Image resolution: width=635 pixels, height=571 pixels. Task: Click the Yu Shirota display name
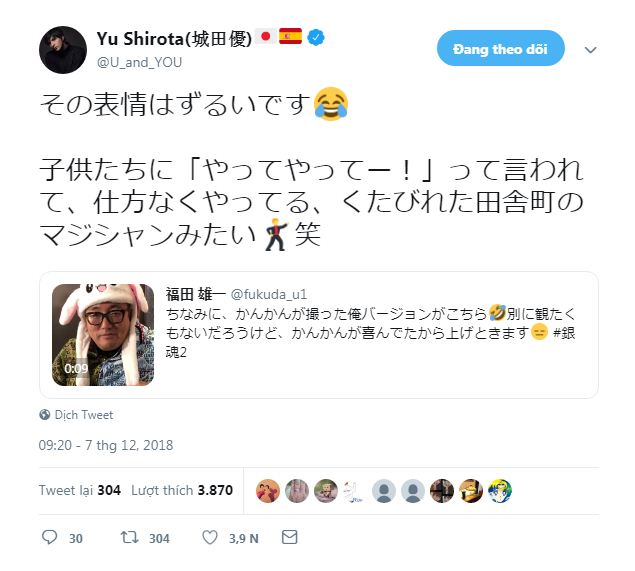(x=174, y=38)
